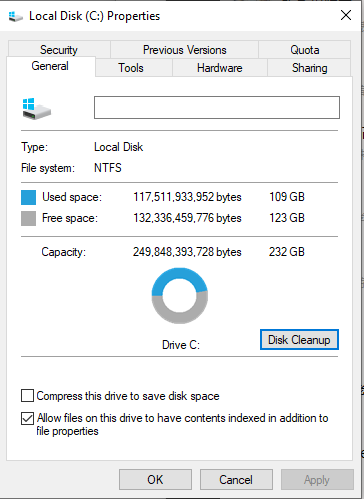This screenshot has width=364, height=499.
Task: Launch Disk Cleanup
Action: click(299, 340)
